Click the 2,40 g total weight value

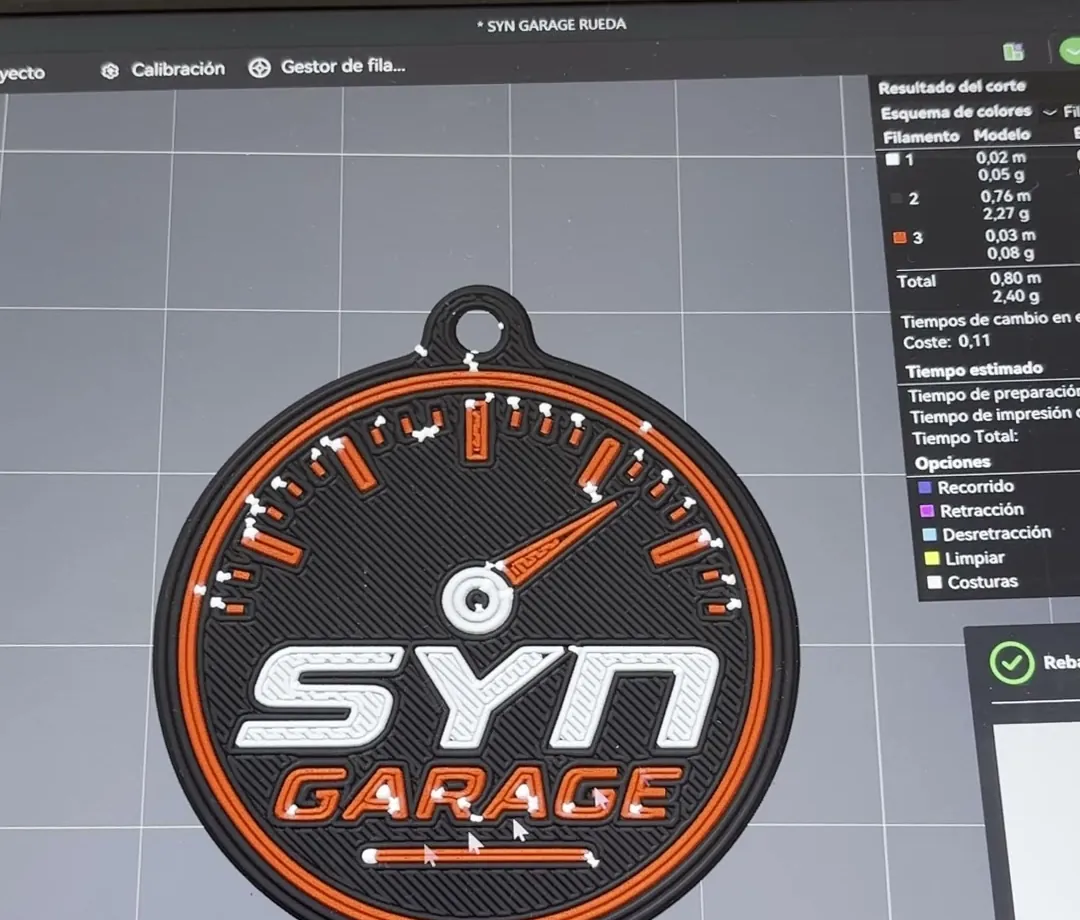(1016, 296)
